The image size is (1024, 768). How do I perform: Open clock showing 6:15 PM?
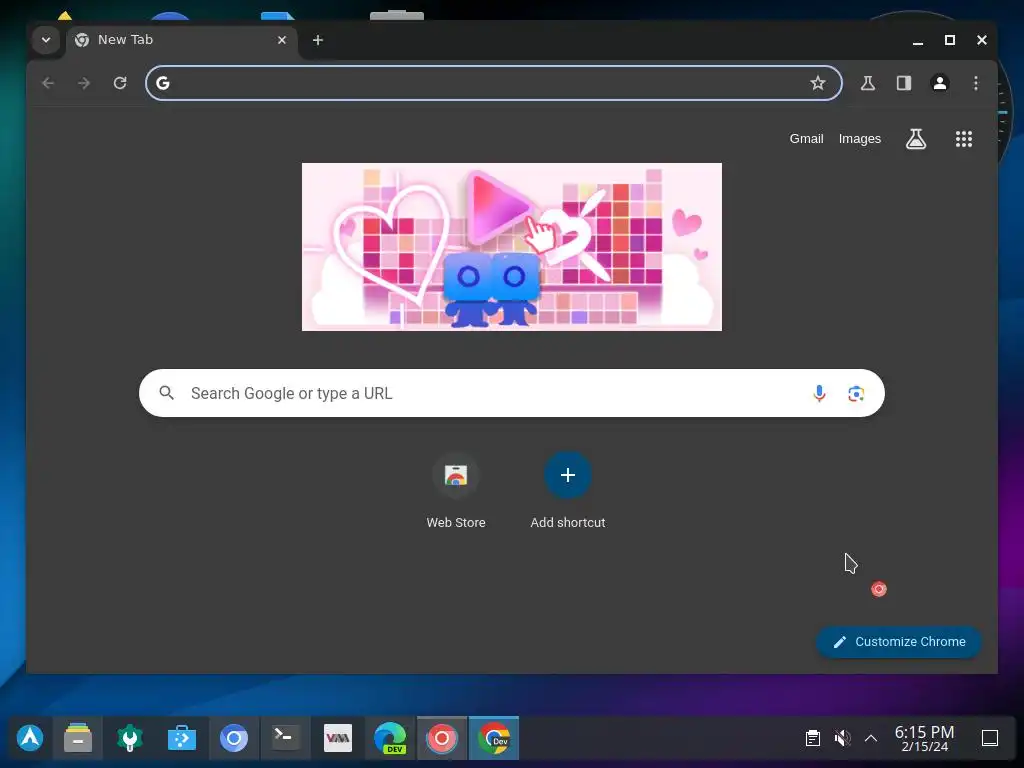(x=924, y=738)
